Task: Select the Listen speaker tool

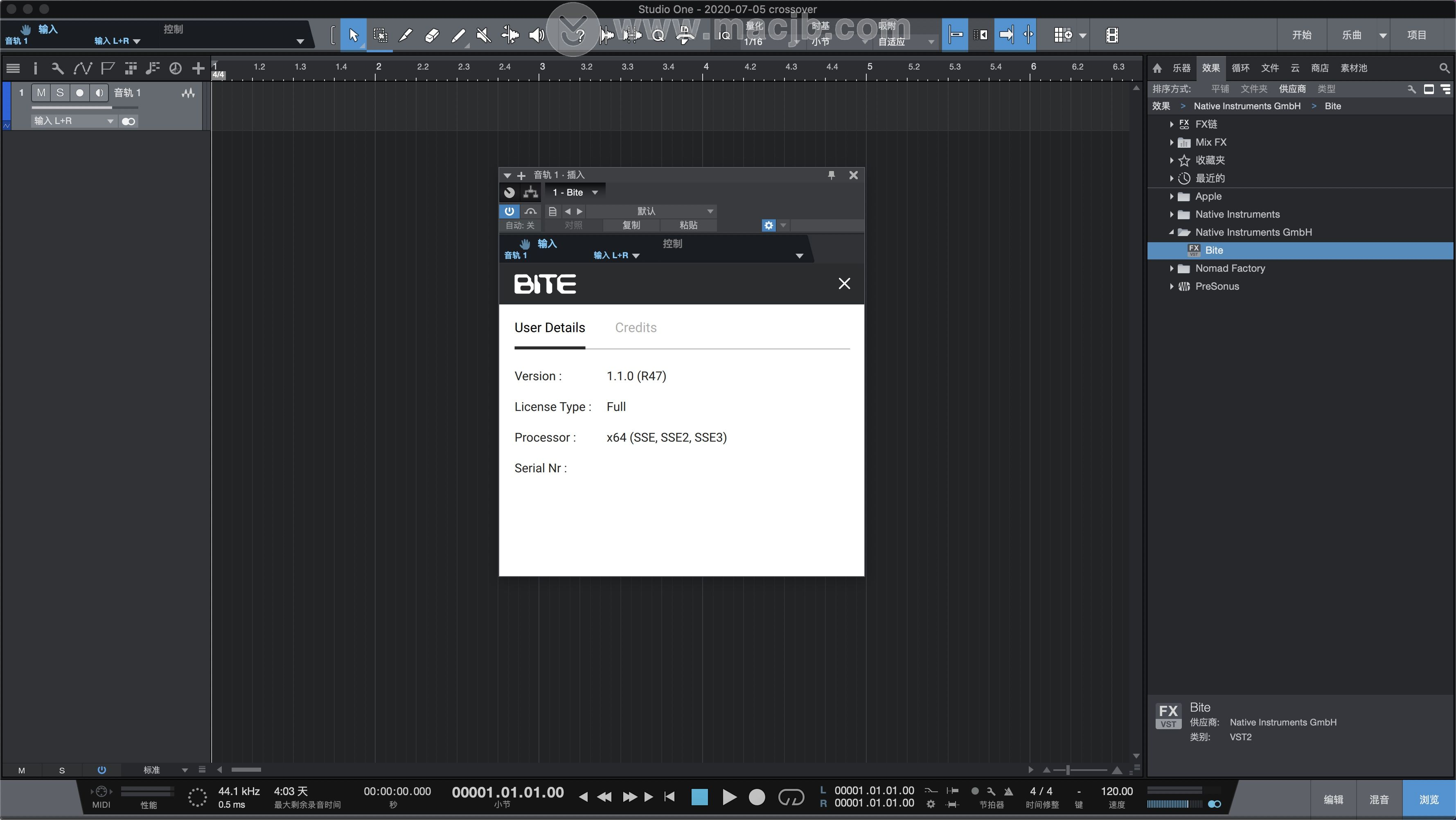Action: point(536,35)
